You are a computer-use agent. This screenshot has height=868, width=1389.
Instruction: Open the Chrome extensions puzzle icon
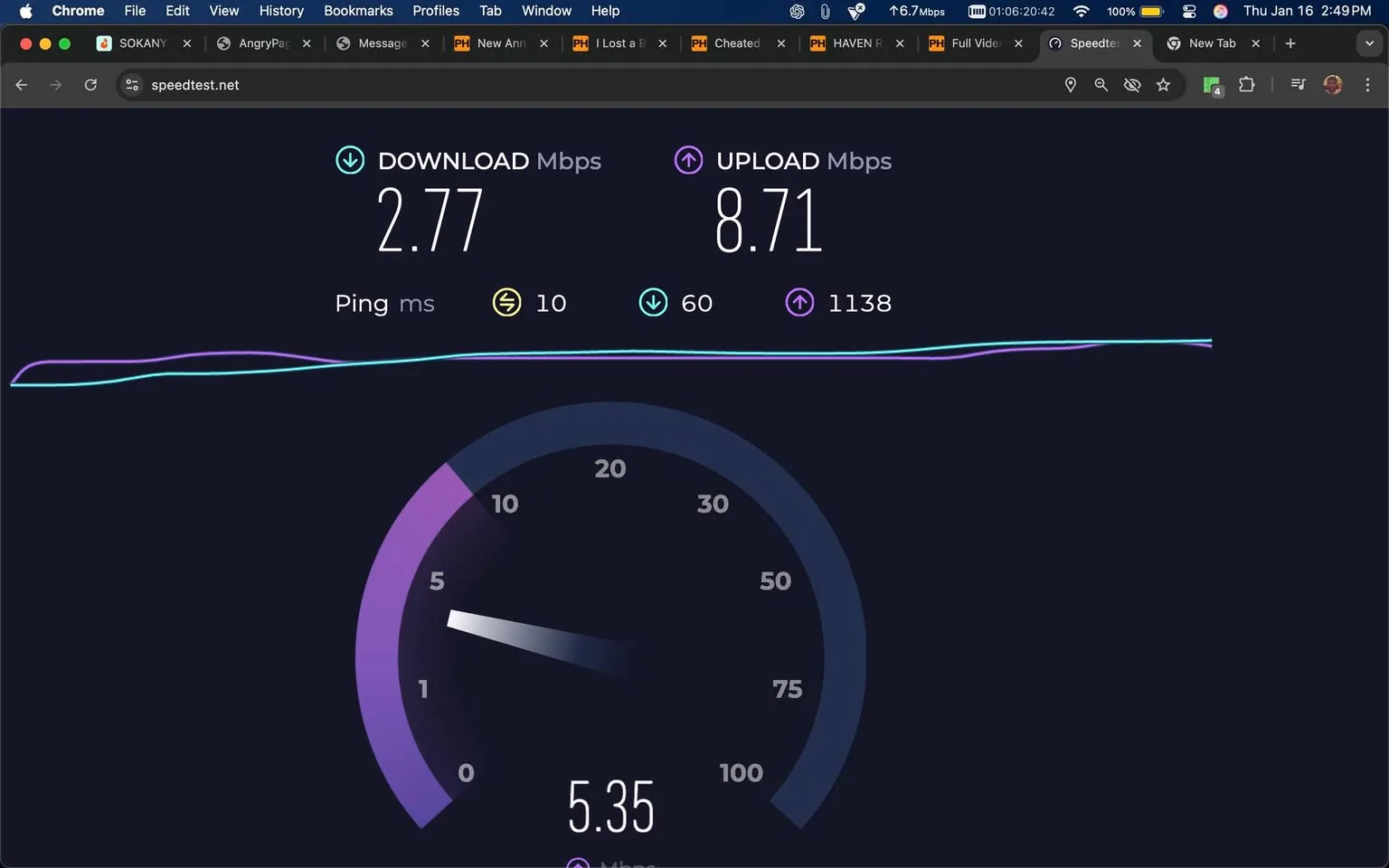[x=1246, y=84]
